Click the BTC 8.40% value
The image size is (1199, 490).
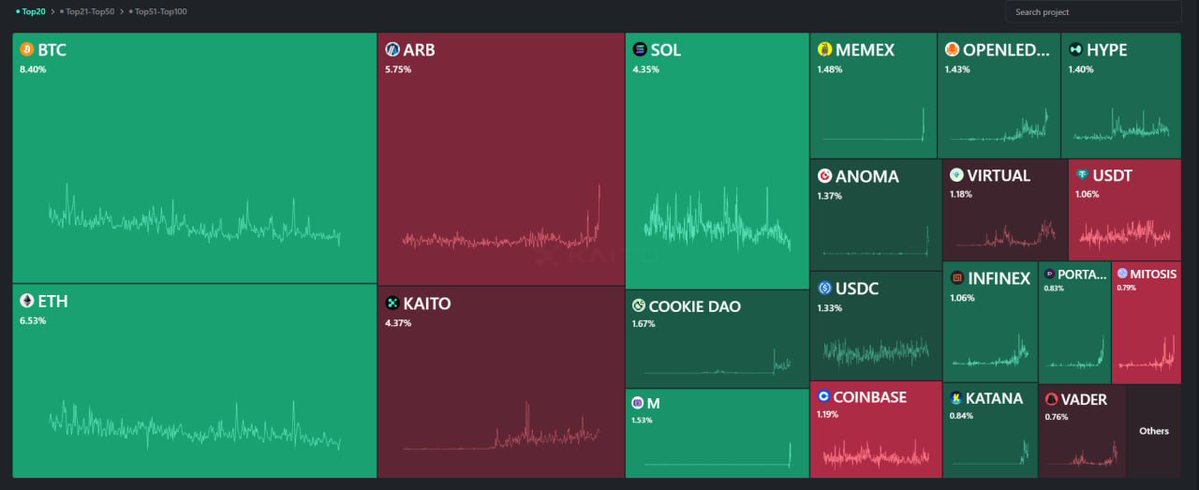pos(33,70)
